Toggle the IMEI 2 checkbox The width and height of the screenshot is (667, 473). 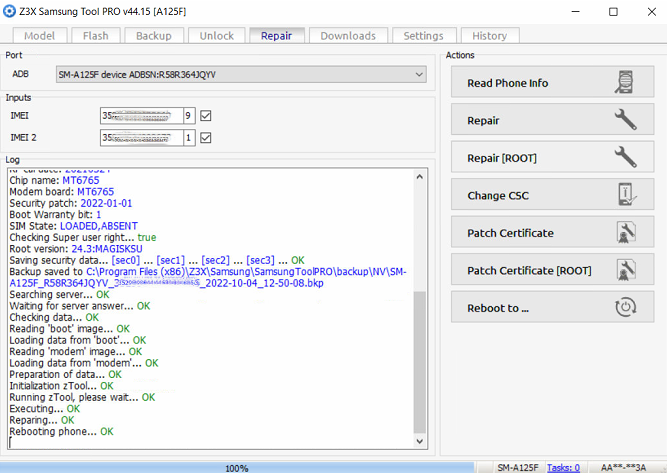pyautogui.click(x=206, y=138)
